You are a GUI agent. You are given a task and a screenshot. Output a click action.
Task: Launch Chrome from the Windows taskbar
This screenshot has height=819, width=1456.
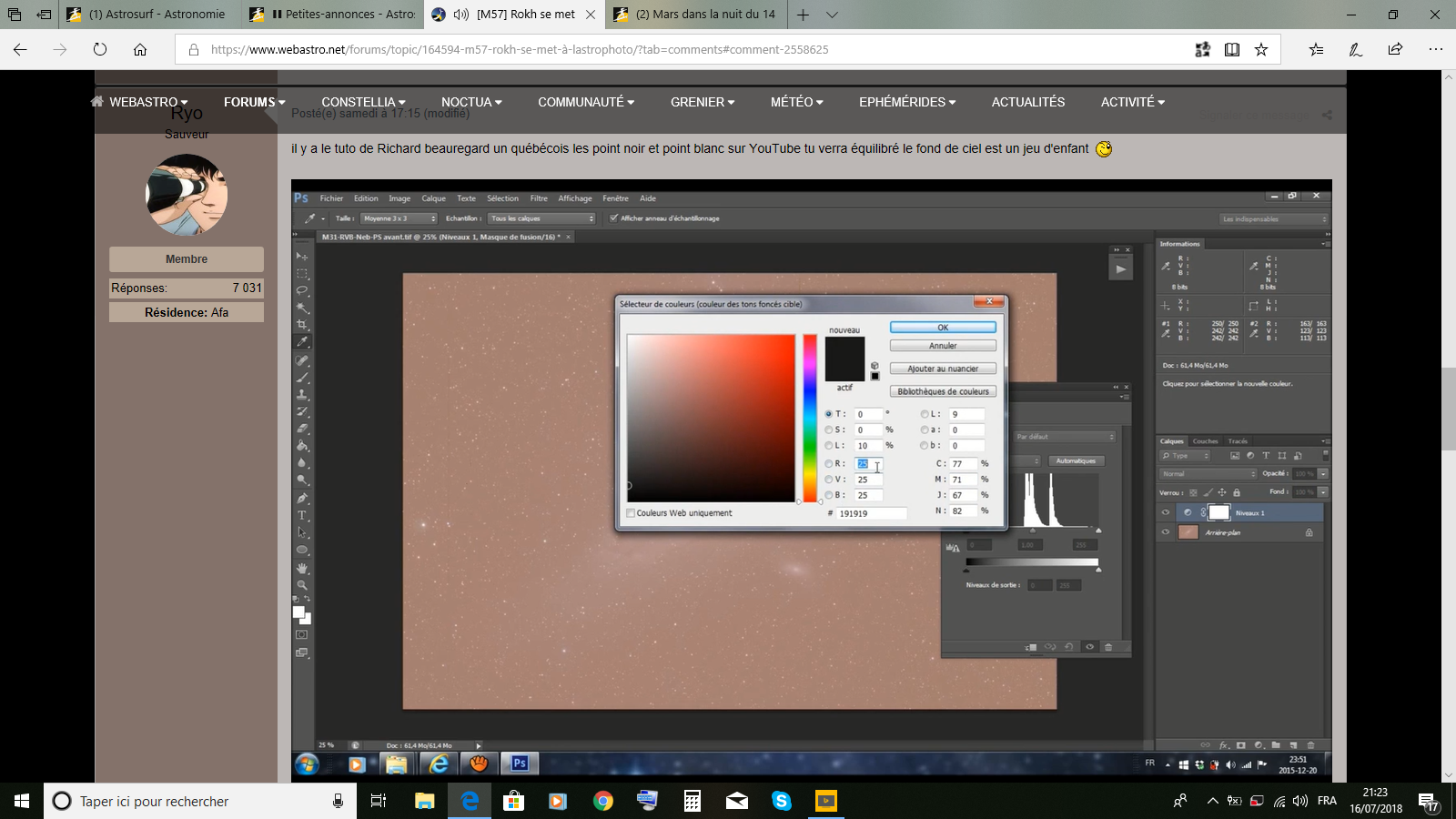pos(603,801)
